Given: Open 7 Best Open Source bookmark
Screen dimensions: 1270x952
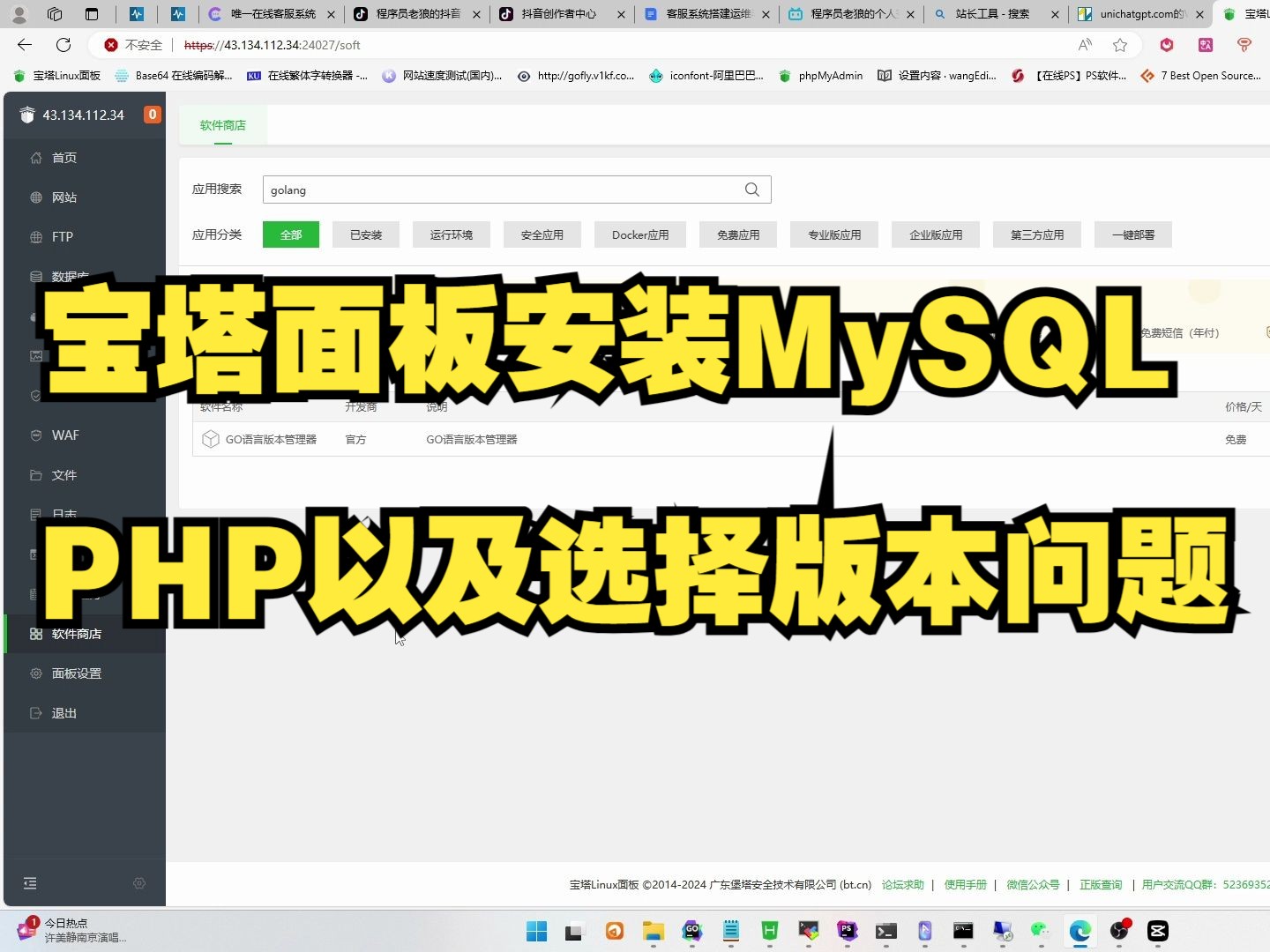Looking at the screenshot, I should click(1201, 76).
